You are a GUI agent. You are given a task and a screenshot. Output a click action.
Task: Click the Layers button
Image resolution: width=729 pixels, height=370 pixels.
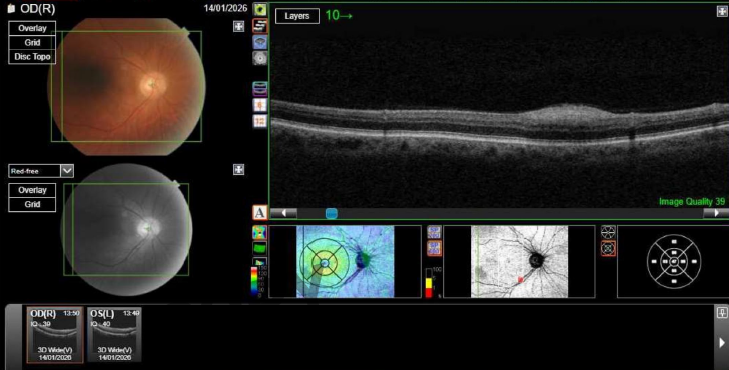click(x=297, y=16)
